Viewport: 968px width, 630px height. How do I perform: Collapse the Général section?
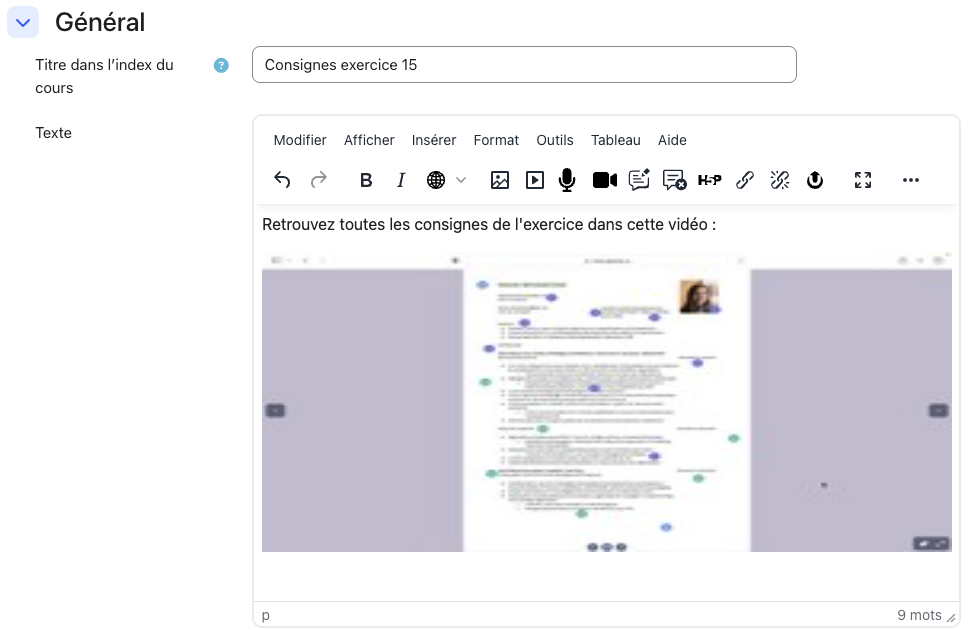pos(23,23)
